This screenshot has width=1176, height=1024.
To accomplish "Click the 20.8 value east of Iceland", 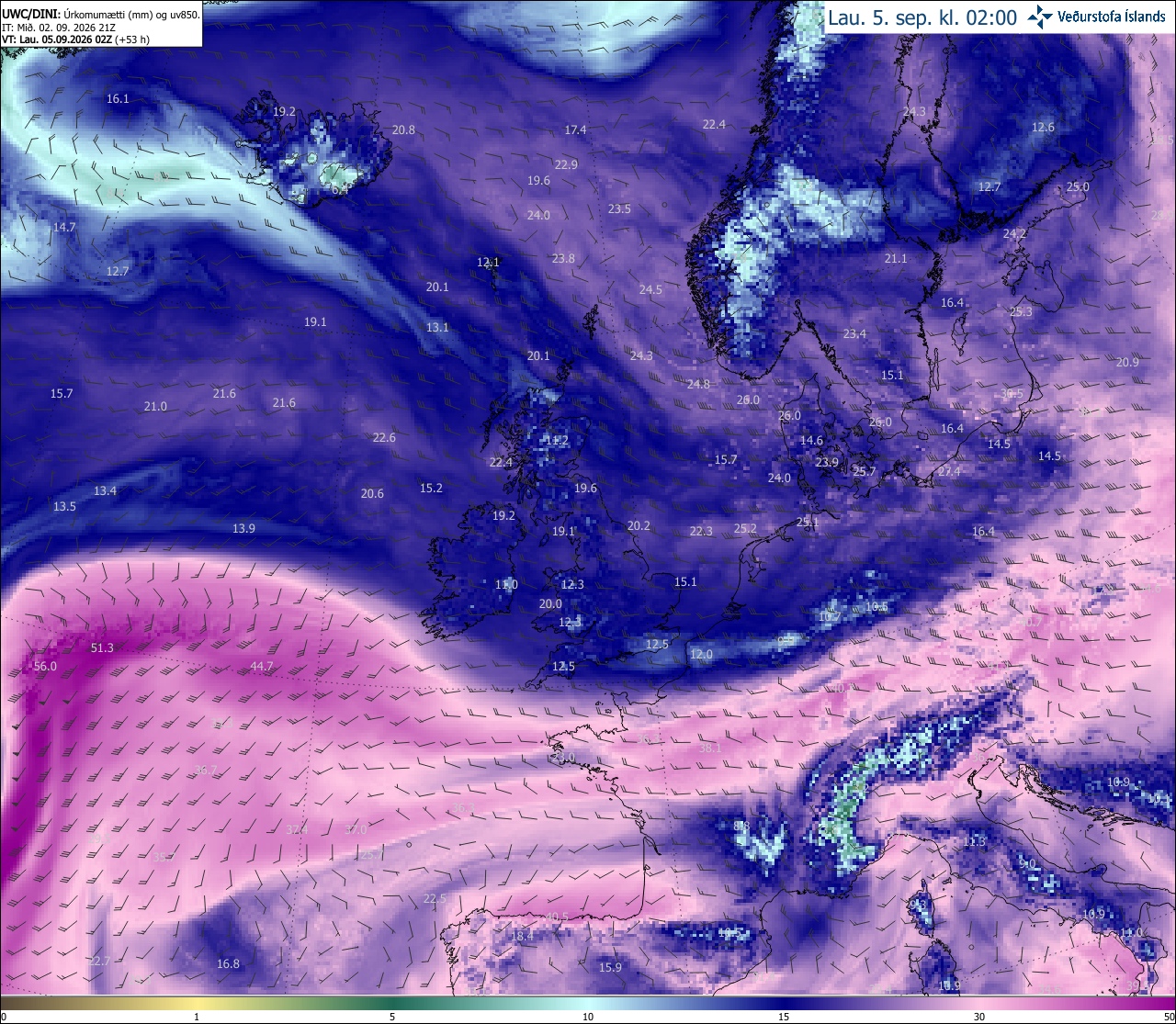I will coord(403,130).
